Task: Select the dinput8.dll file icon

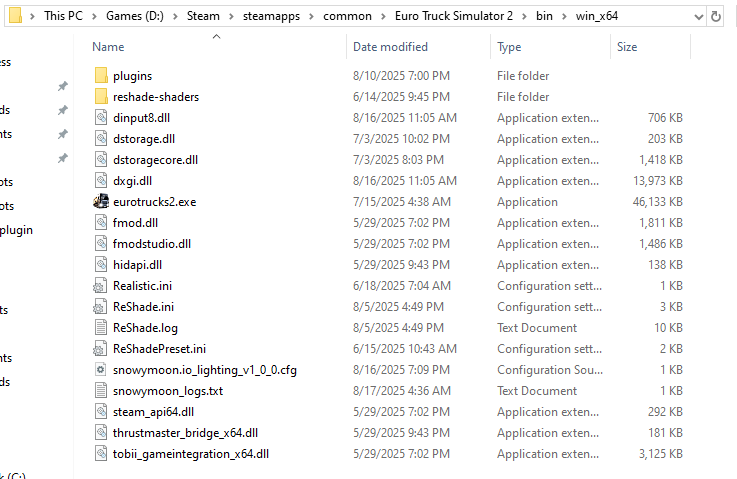Action: (x=101, y=118)
